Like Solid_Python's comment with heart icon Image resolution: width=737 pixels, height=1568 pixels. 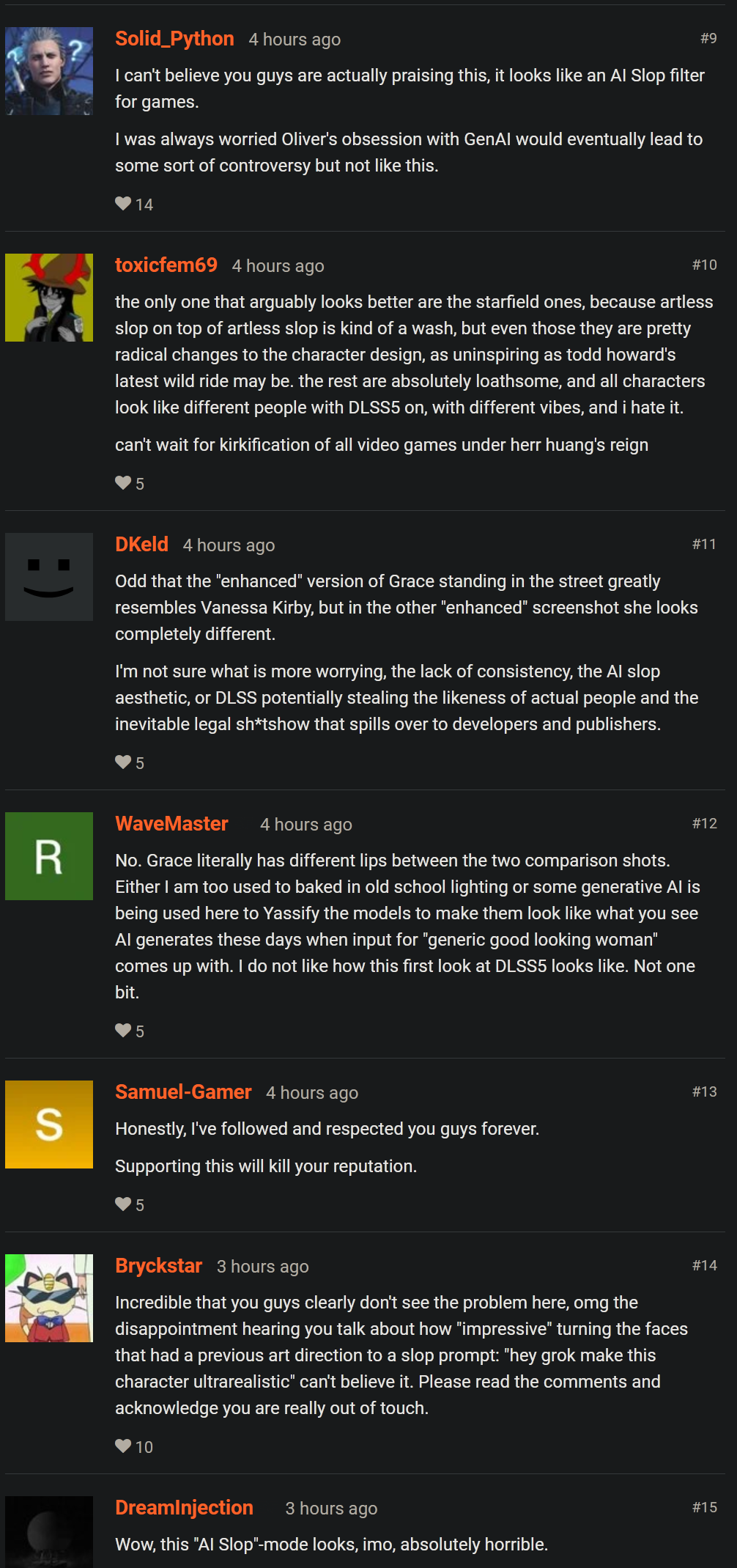click(x=123, y=204)
